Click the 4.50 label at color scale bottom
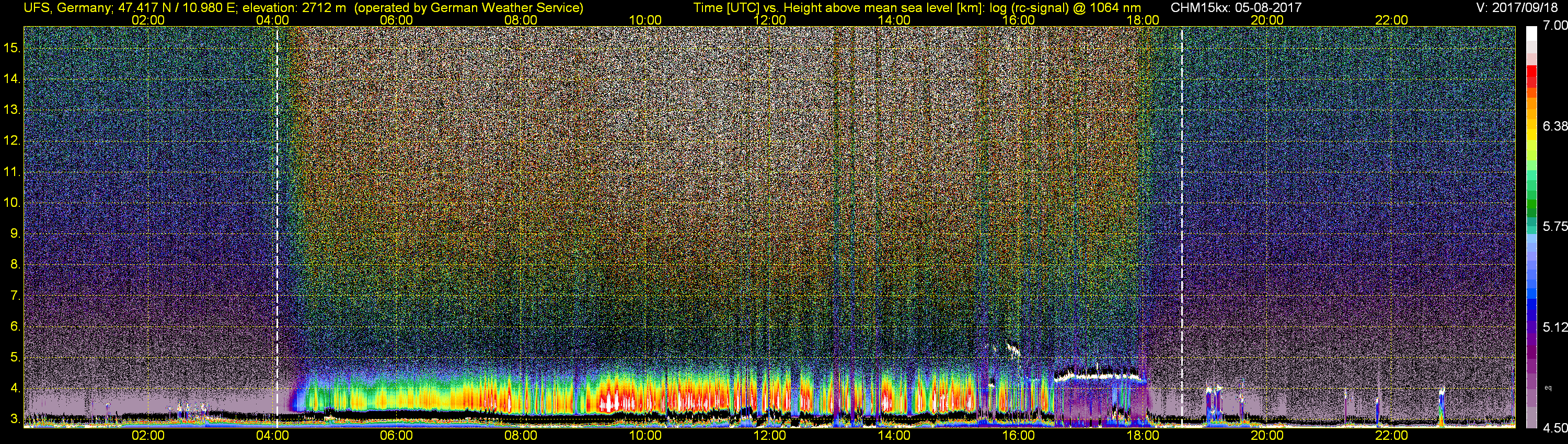The image size is (1568, 444). point(1554,428)
